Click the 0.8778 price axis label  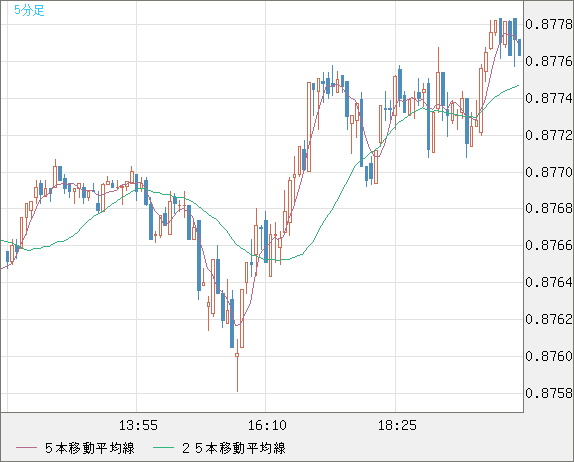(x=549, y=24)
